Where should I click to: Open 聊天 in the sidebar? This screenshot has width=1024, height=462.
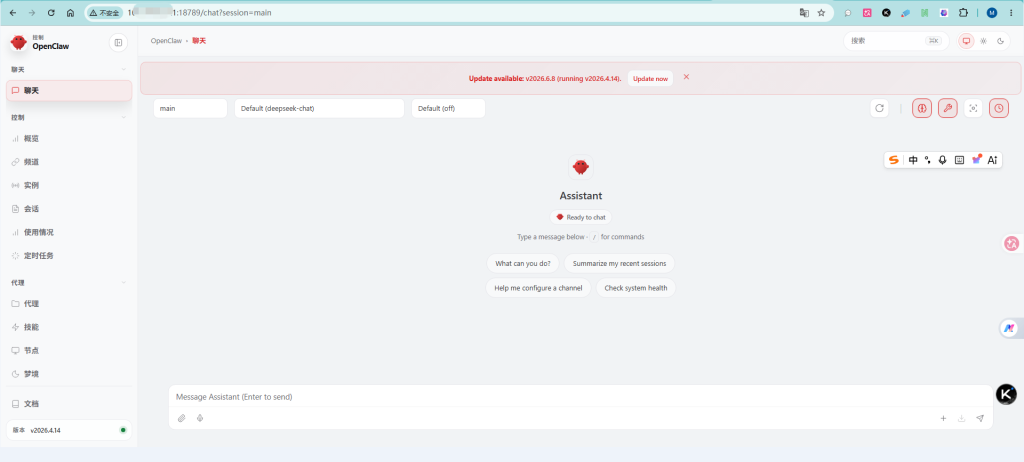pyautogui.click(x=69, y=91)
